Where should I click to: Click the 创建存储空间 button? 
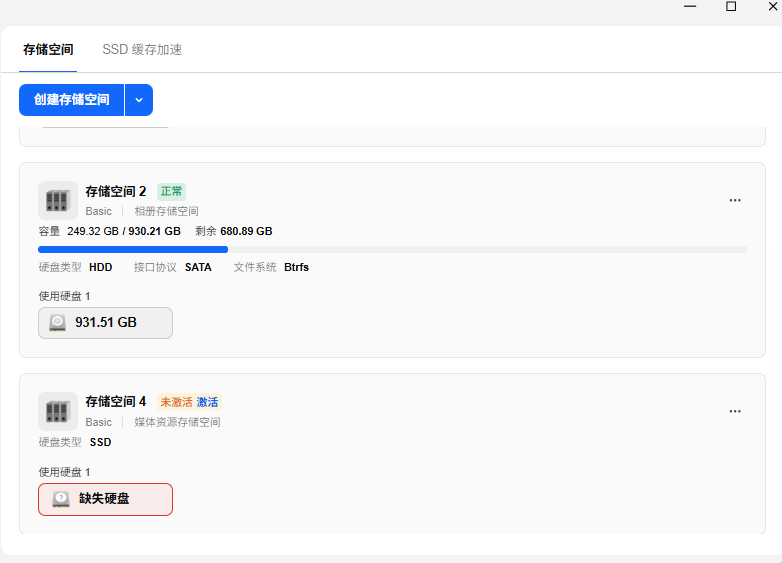71,100
